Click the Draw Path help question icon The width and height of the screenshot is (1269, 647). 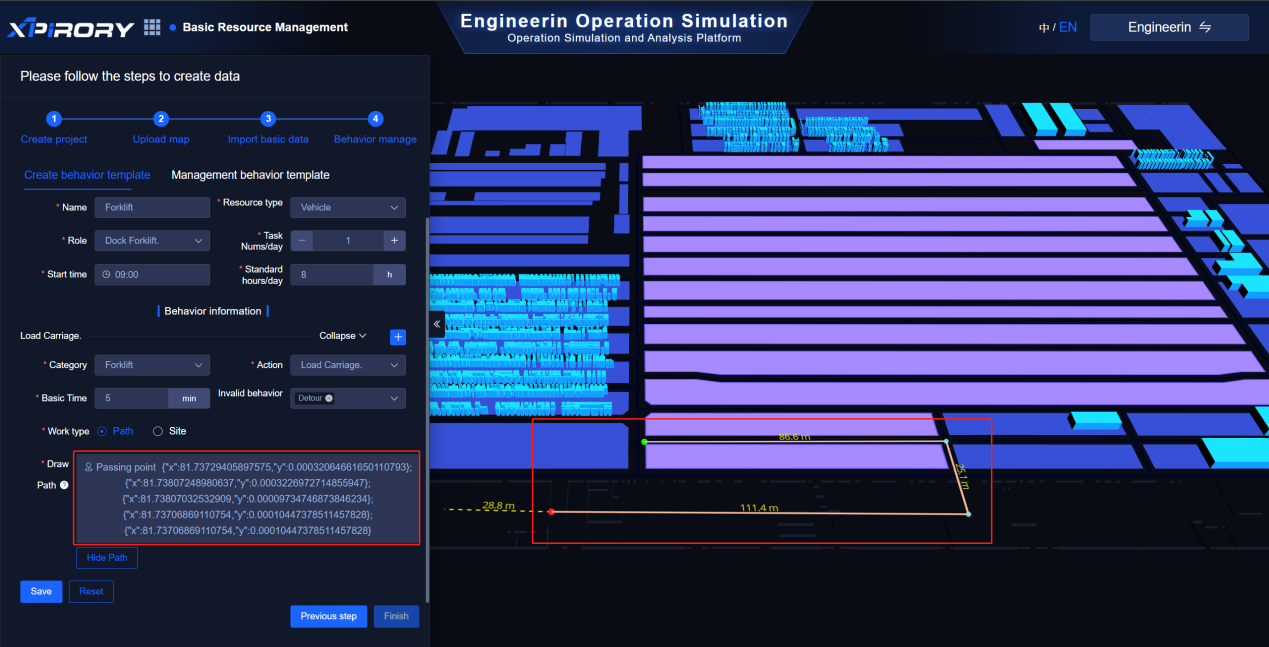point(64,485)
